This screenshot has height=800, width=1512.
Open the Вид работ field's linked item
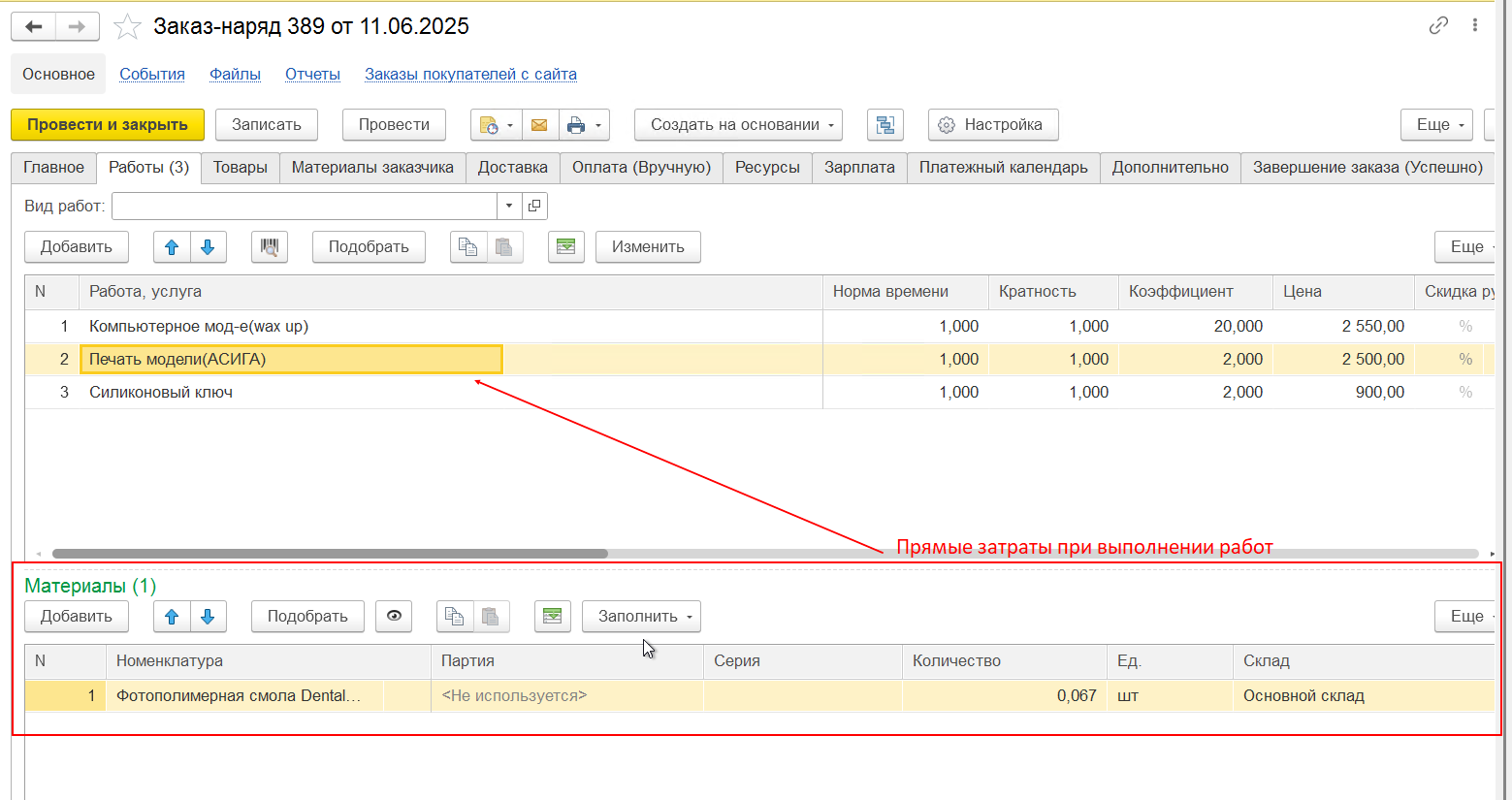(x=534, y=207)
